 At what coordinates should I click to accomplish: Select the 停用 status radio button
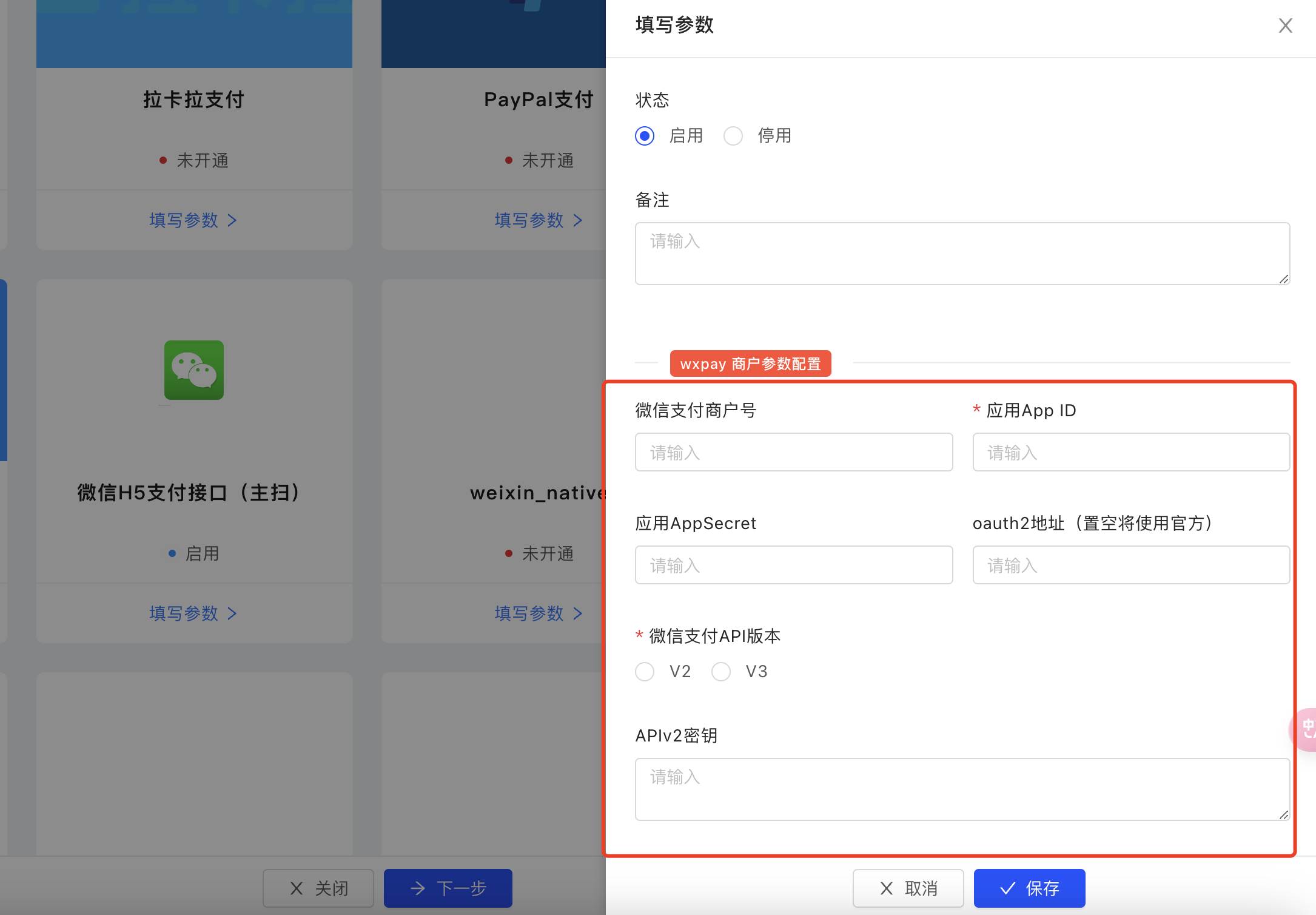(x=733, y=135)
